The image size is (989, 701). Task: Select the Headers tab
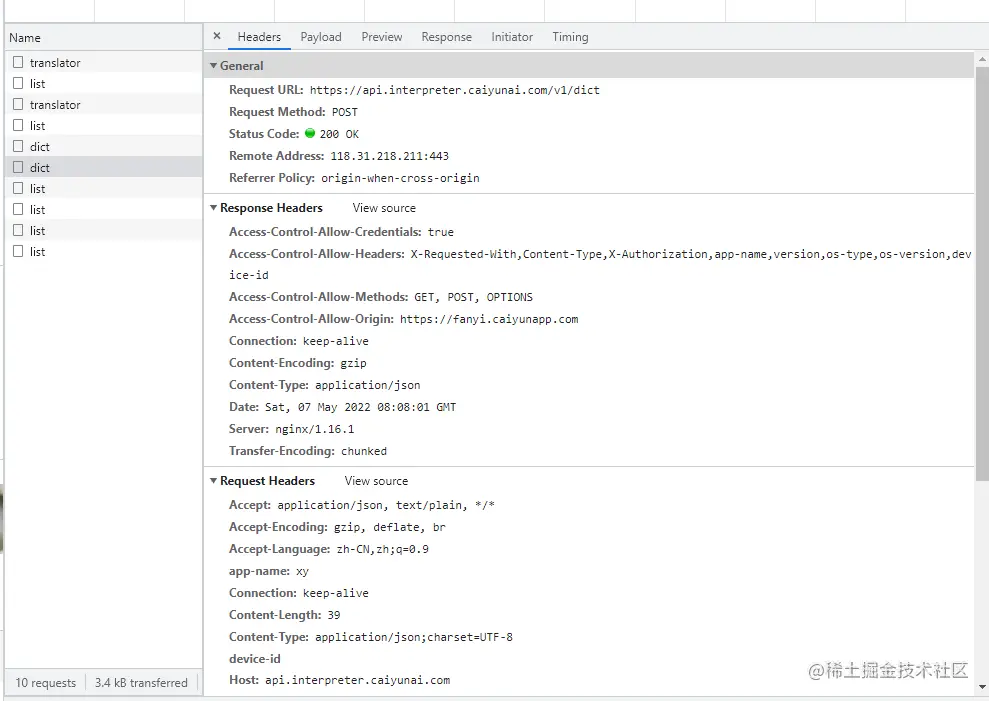click(259, 37)
